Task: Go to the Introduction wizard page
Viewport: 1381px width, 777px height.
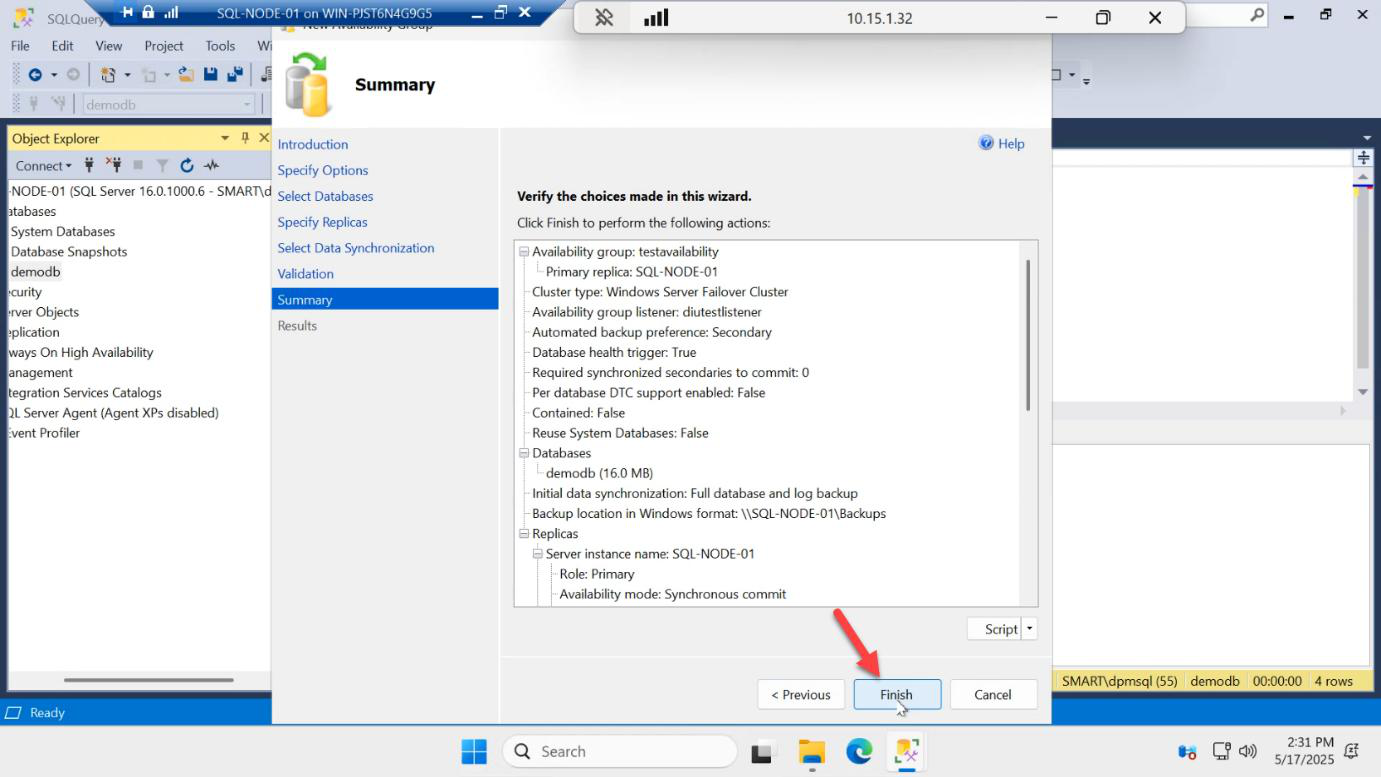Action: pos(313,144)
